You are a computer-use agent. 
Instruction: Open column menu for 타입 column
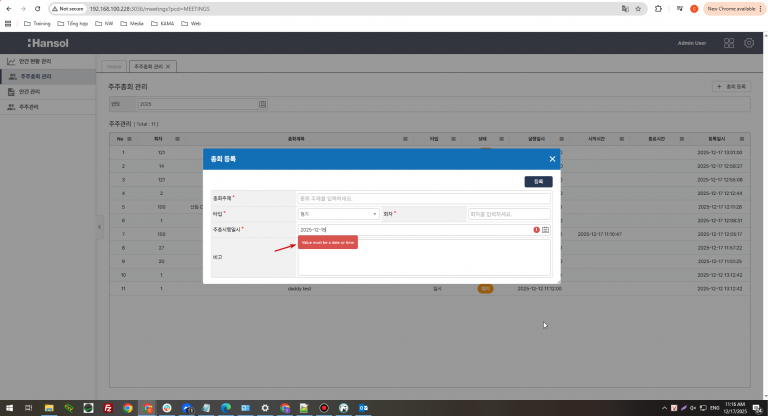453,139
